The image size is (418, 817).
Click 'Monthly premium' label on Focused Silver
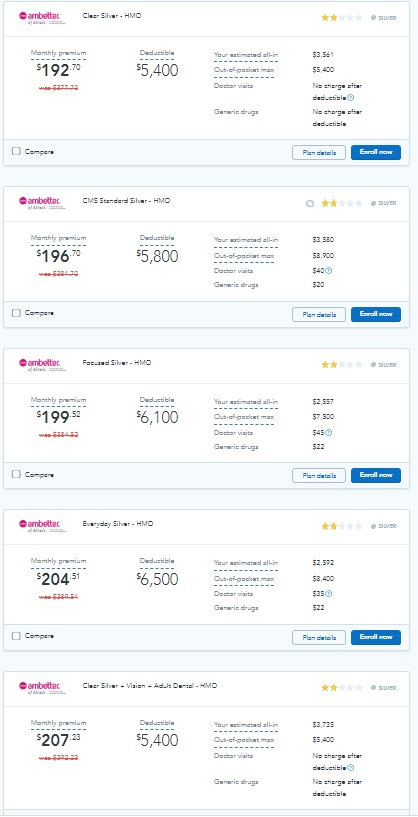(58, 400)
